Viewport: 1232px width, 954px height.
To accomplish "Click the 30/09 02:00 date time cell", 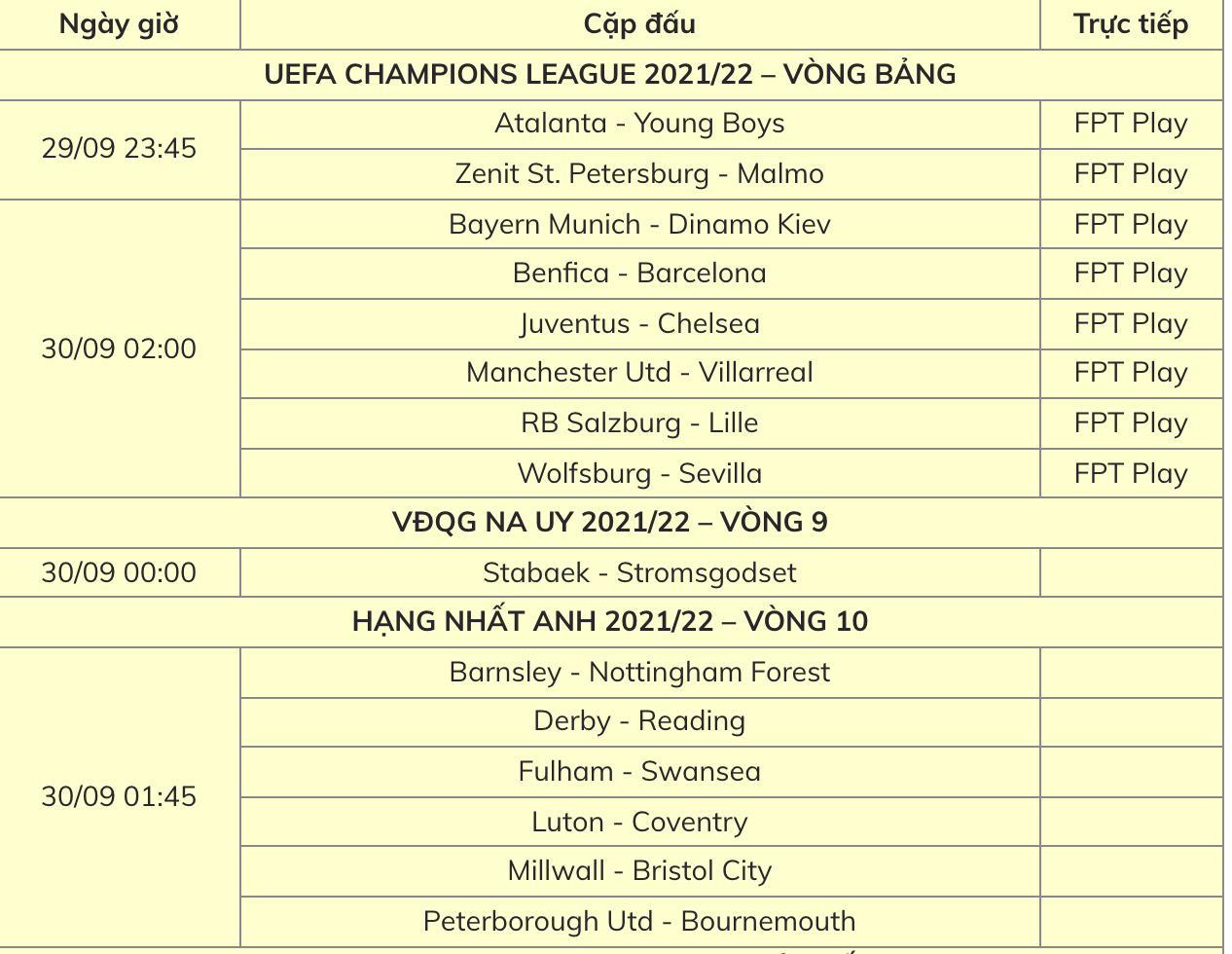I will click(x=120, y=349).
